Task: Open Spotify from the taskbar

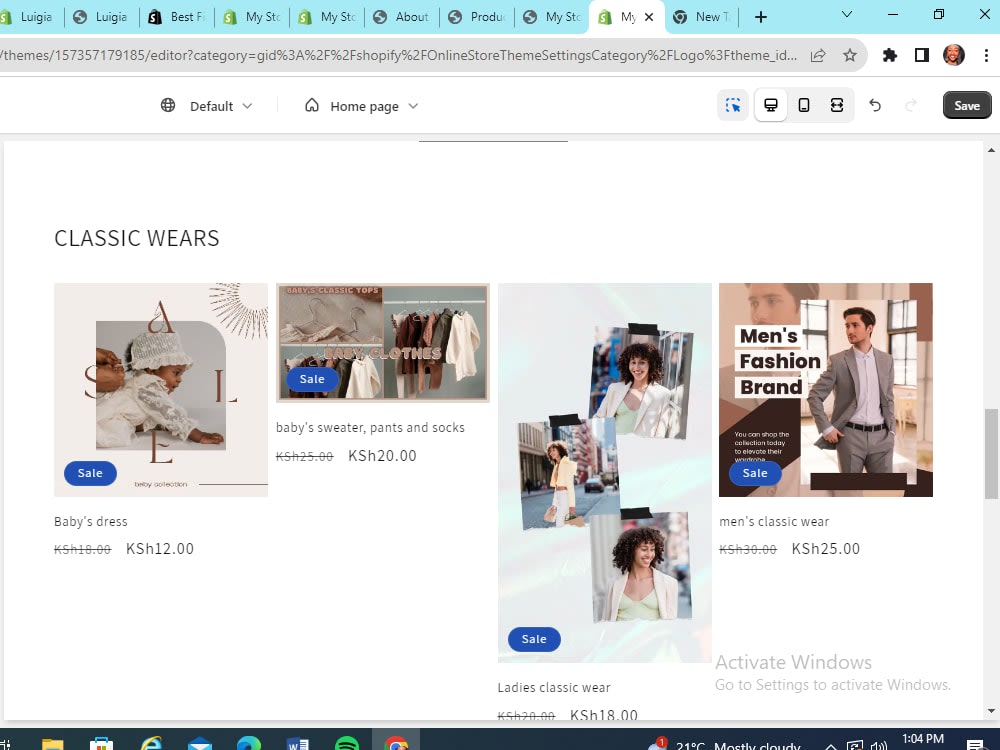Action: (x=347, y=742)
